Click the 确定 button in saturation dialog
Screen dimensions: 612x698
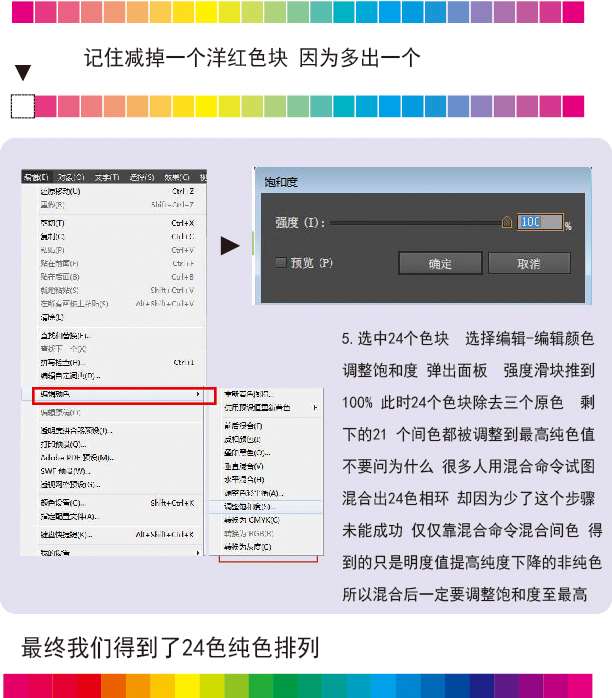pos(440,263)
